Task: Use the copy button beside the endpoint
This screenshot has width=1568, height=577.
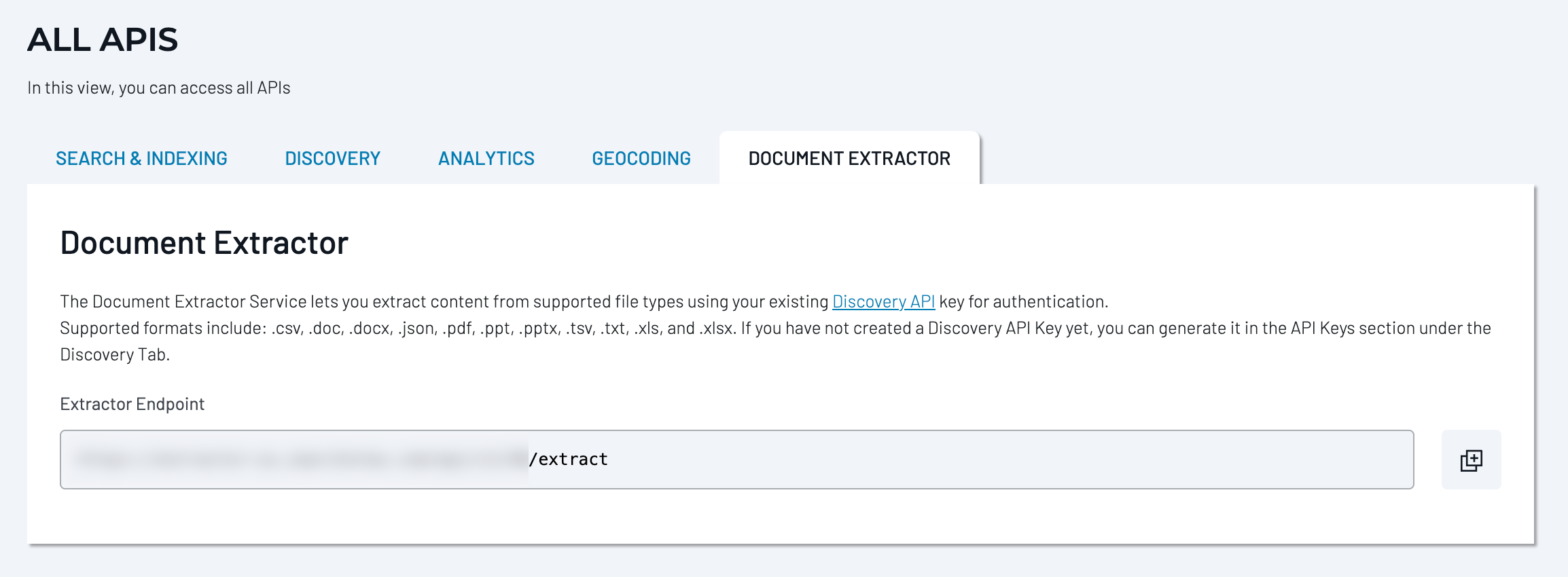Action: tap(1470, 459)
